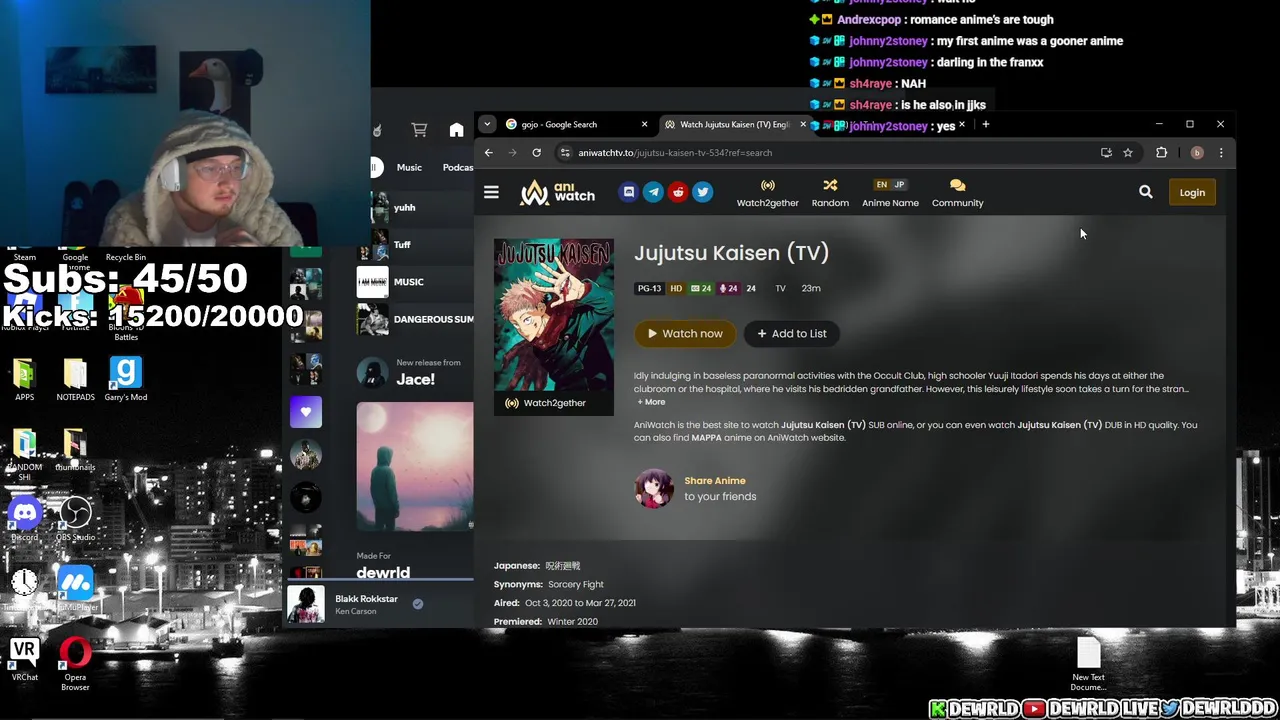Click the Login button
The image size is (1280, 720).
1192,193
